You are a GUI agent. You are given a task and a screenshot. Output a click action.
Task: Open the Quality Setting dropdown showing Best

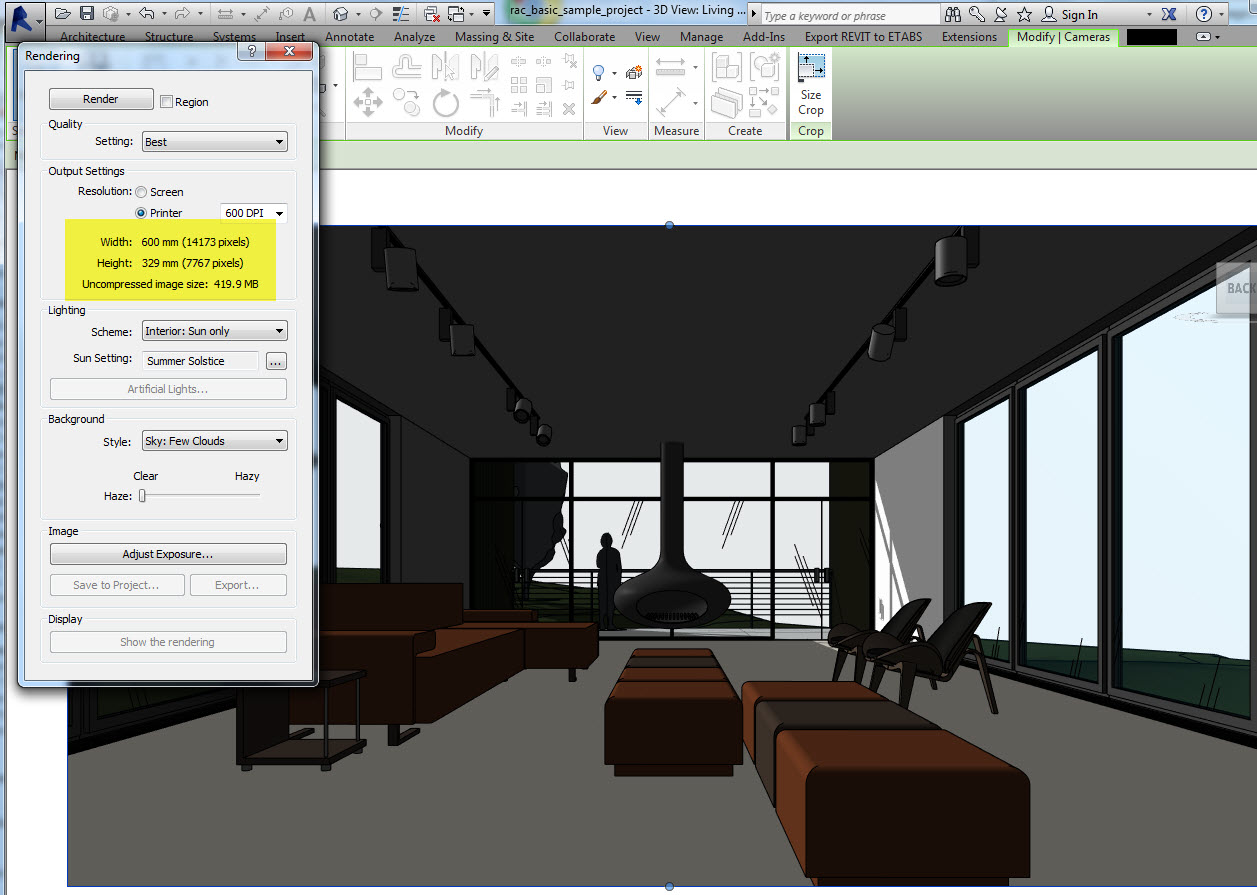click(214, 141)
